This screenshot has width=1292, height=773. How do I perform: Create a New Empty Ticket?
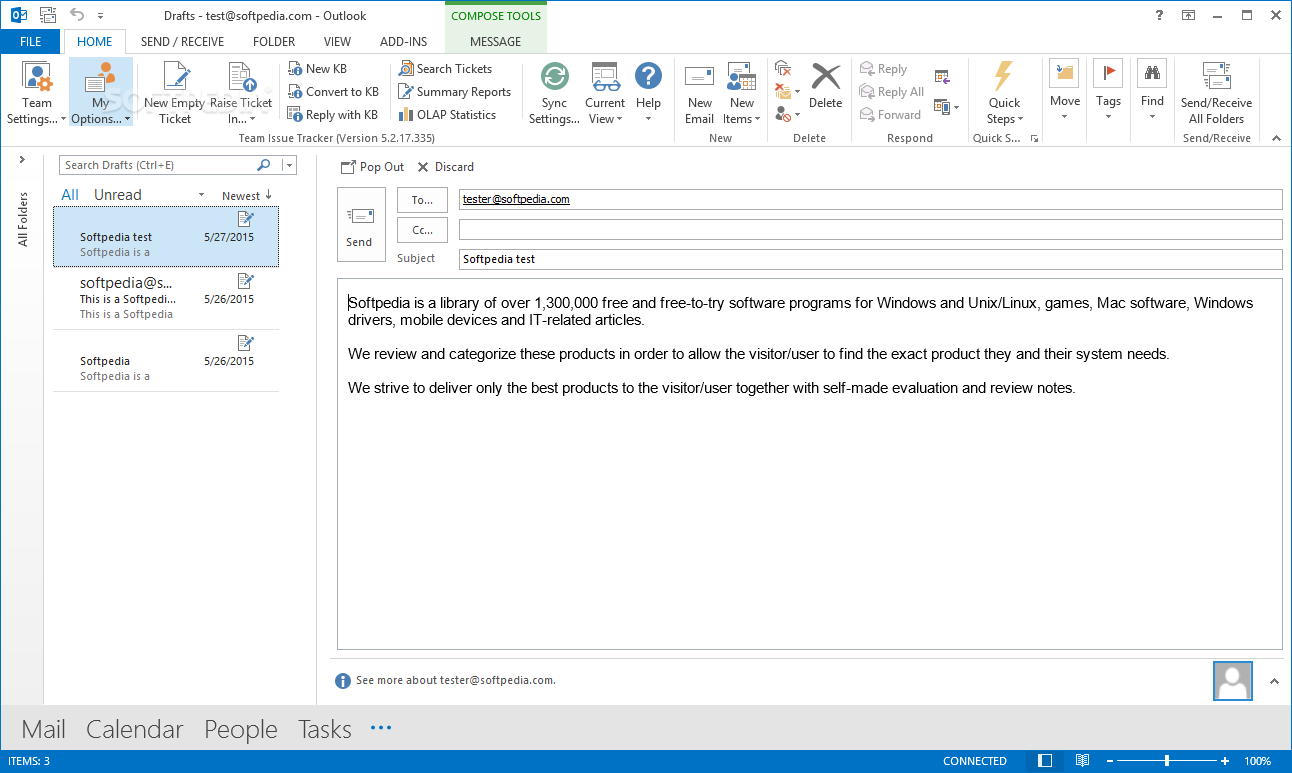(x=174, y=93)
